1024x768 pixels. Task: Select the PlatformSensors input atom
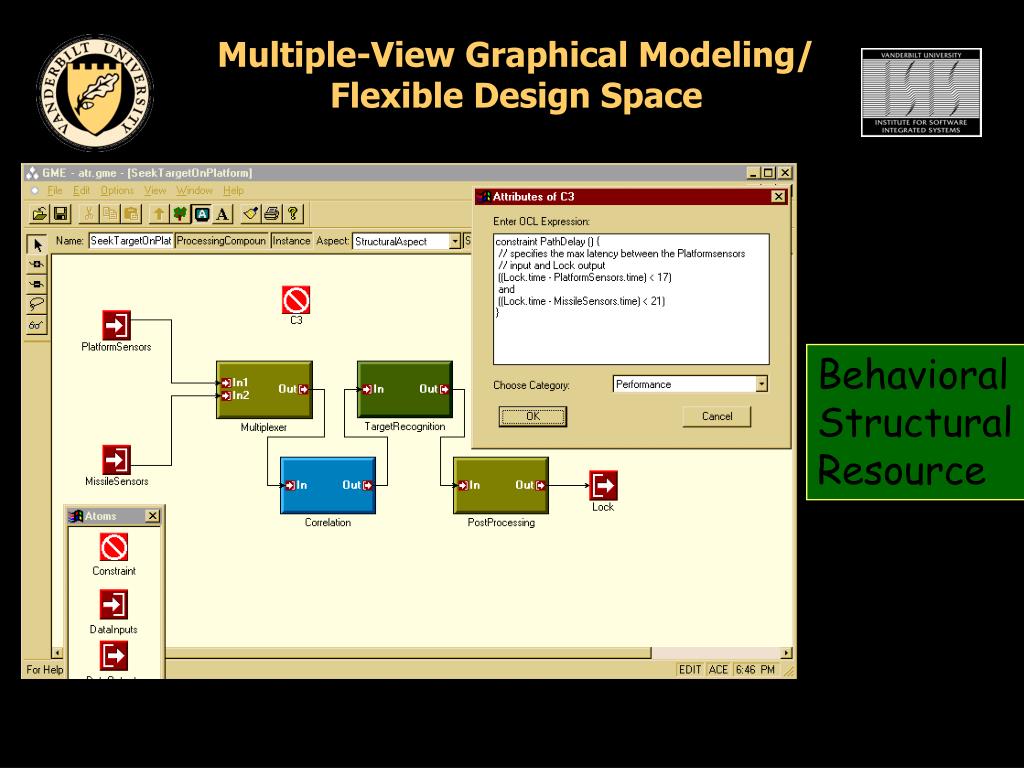pos(116,325)
